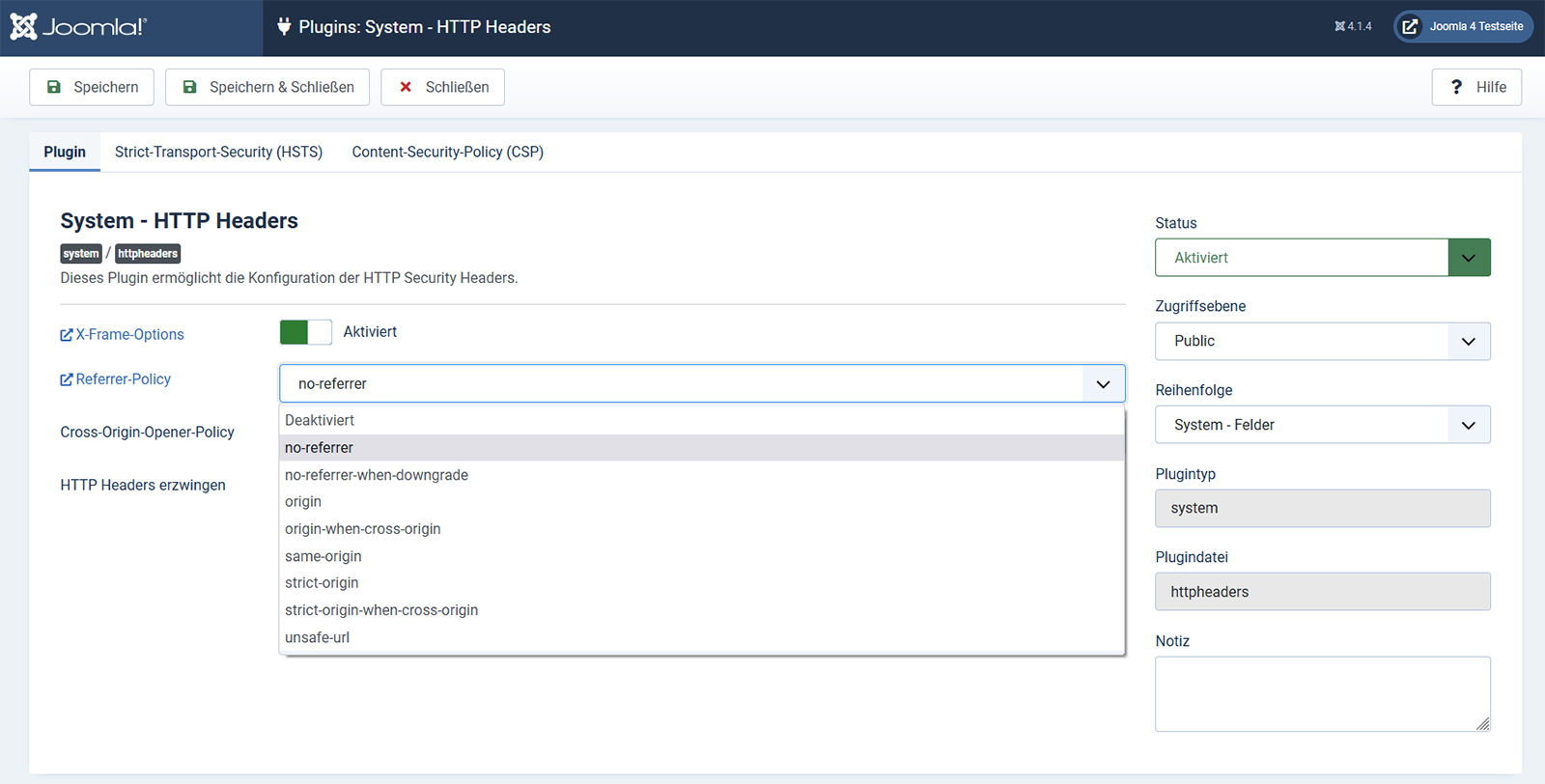Open the X-Frame-Options external link

click(x=122, y=334)
